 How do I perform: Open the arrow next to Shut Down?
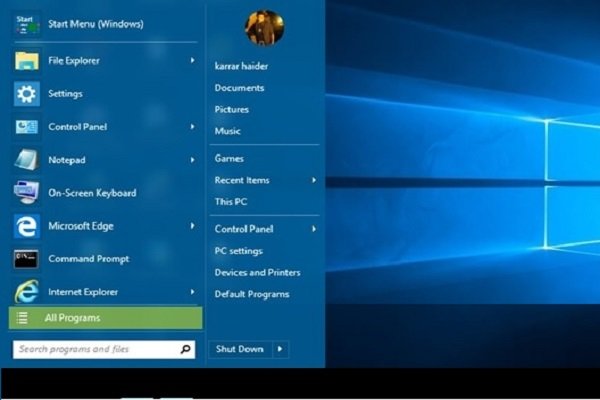(x=280, y=349)
